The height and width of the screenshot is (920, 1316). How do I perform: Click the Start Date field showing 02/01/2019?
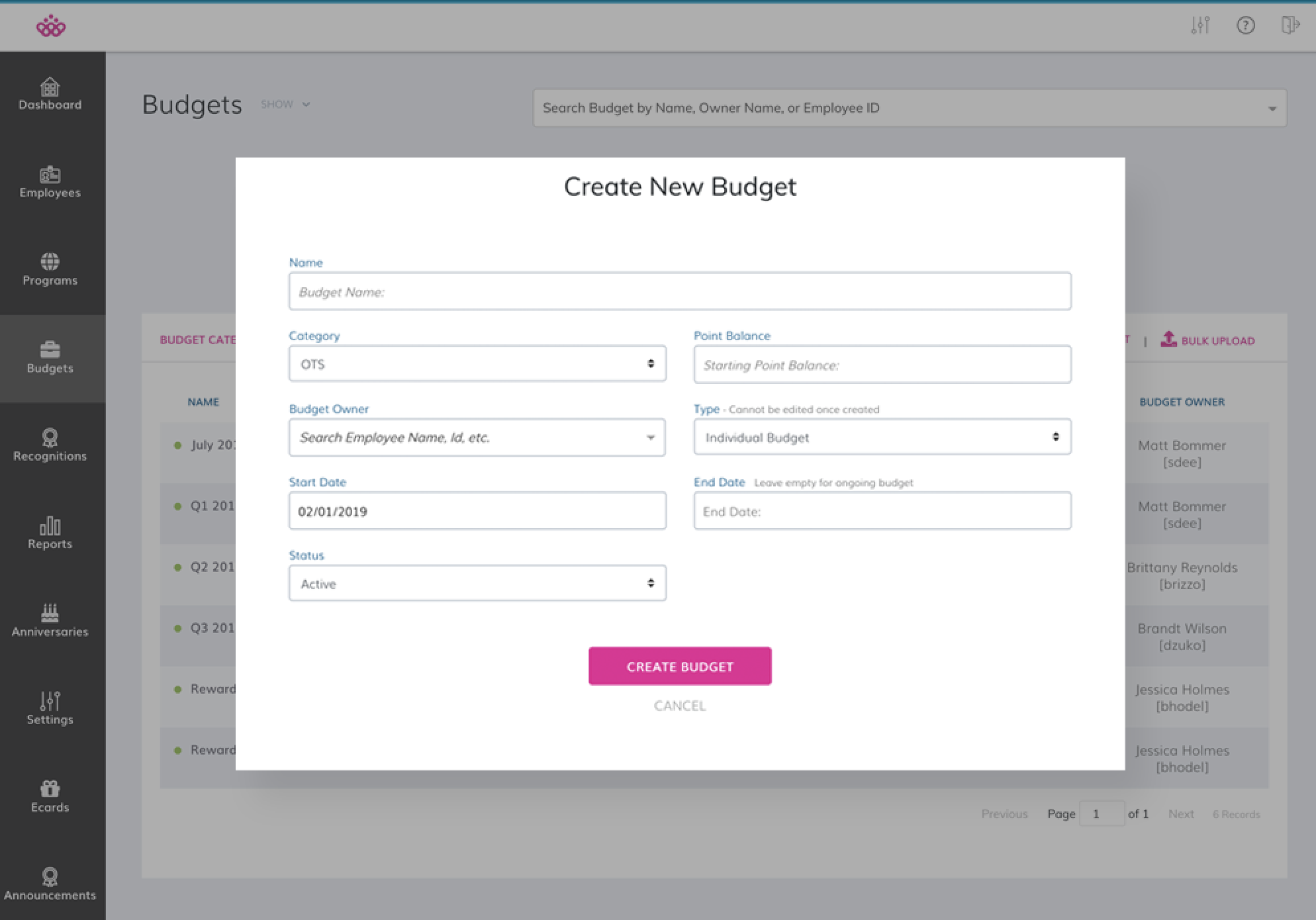point(477,510)
